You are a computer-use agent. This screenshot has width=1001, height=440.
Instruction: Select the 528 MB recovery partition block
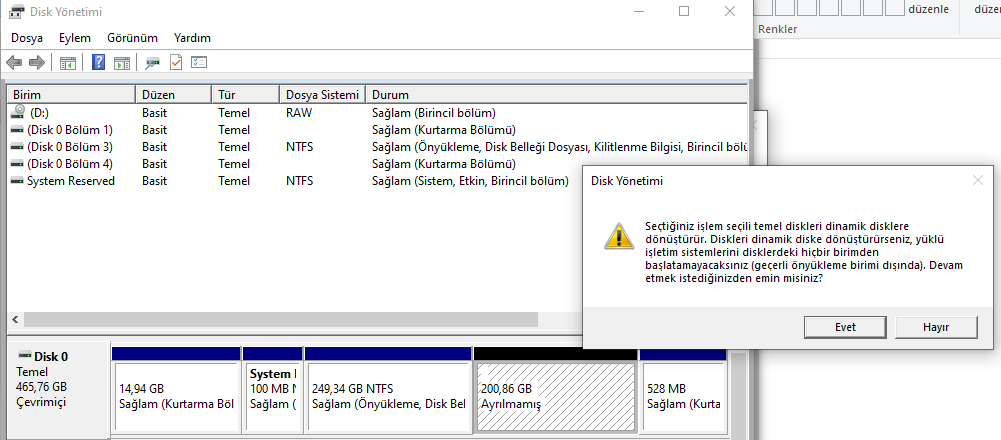(683, 390)
